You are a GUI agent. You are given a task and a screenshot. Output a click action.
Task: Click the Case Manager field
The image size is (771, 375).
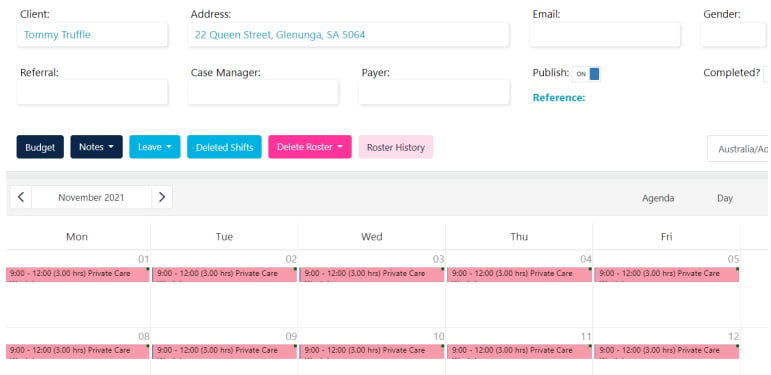tap(263, 92)
